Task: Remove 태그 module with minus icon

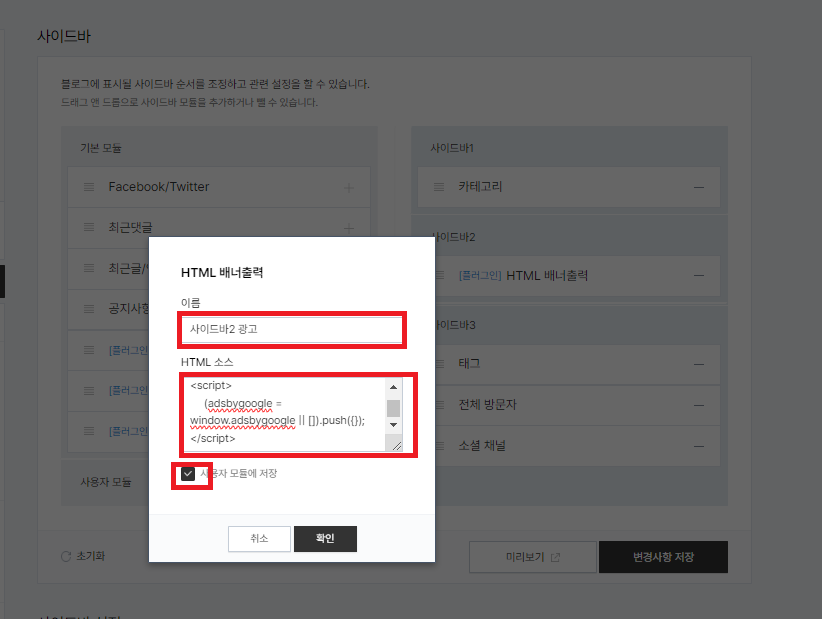Action: pos(699,364)
